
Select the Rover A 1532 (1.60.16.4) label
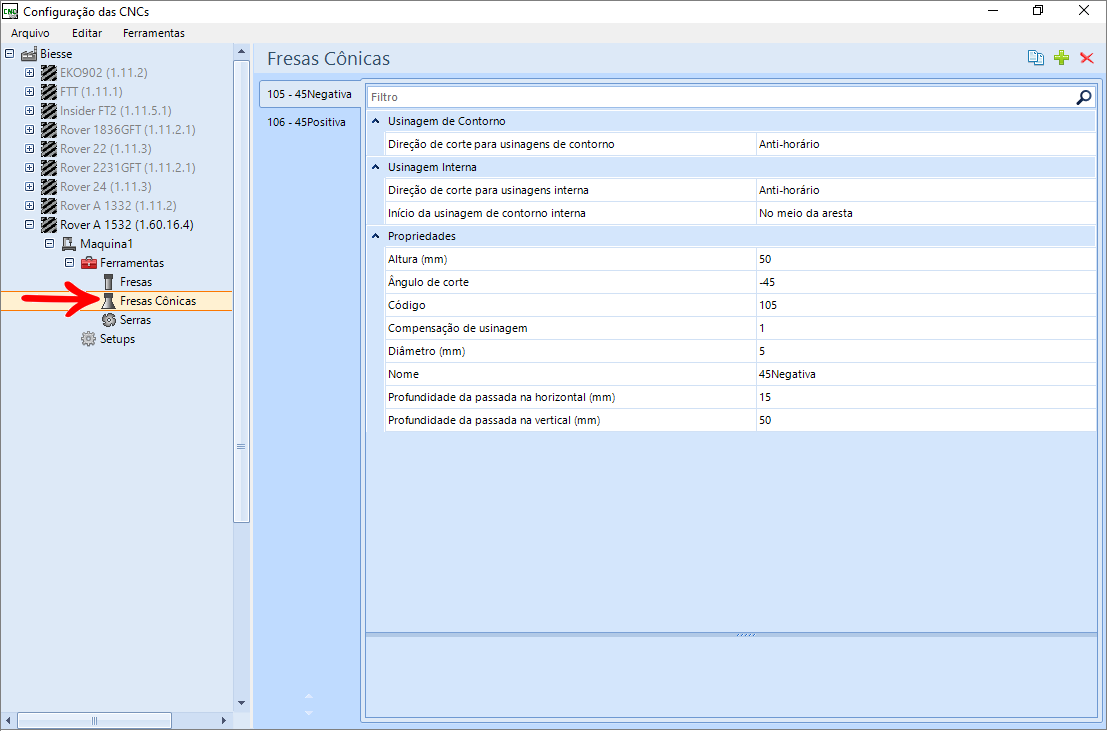tap(127, 225)
